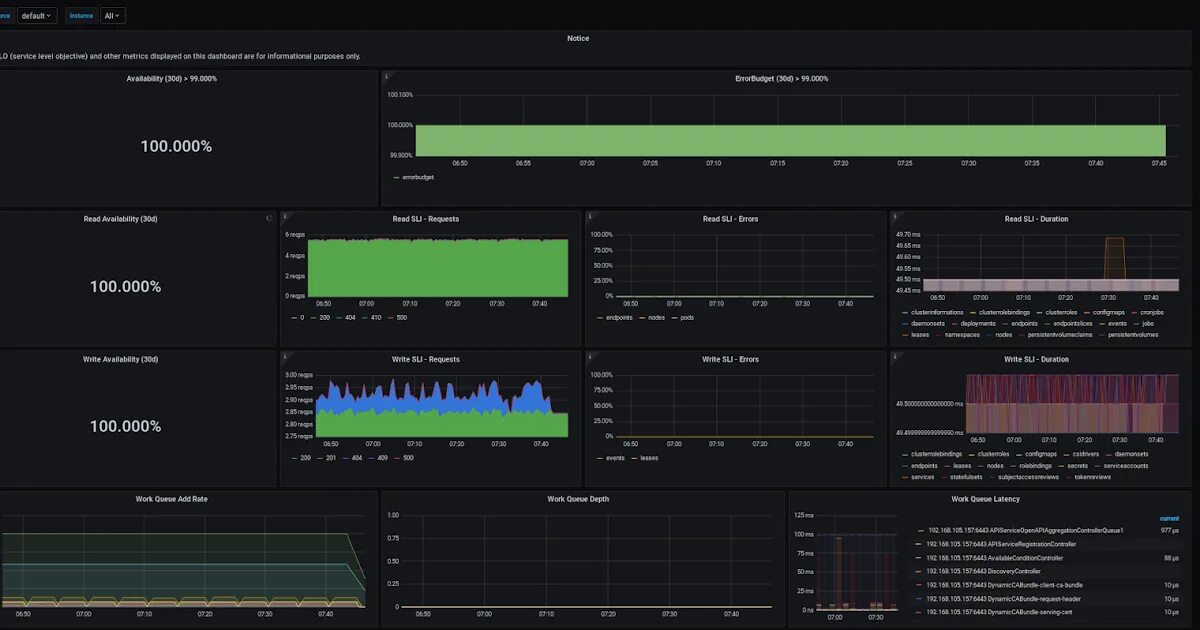This screenshot has height=630, width=1200.
Task: Sort latency legend by the 'current' column
Action: click(1169, 518)
